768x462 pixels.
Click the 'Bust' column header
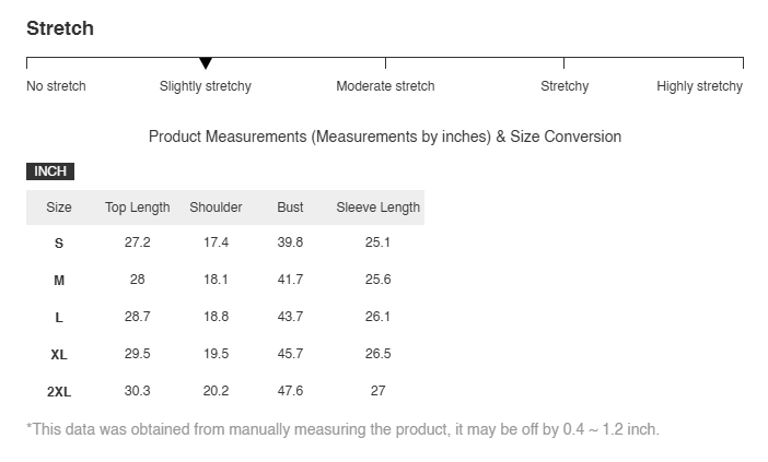pos(290,208)
